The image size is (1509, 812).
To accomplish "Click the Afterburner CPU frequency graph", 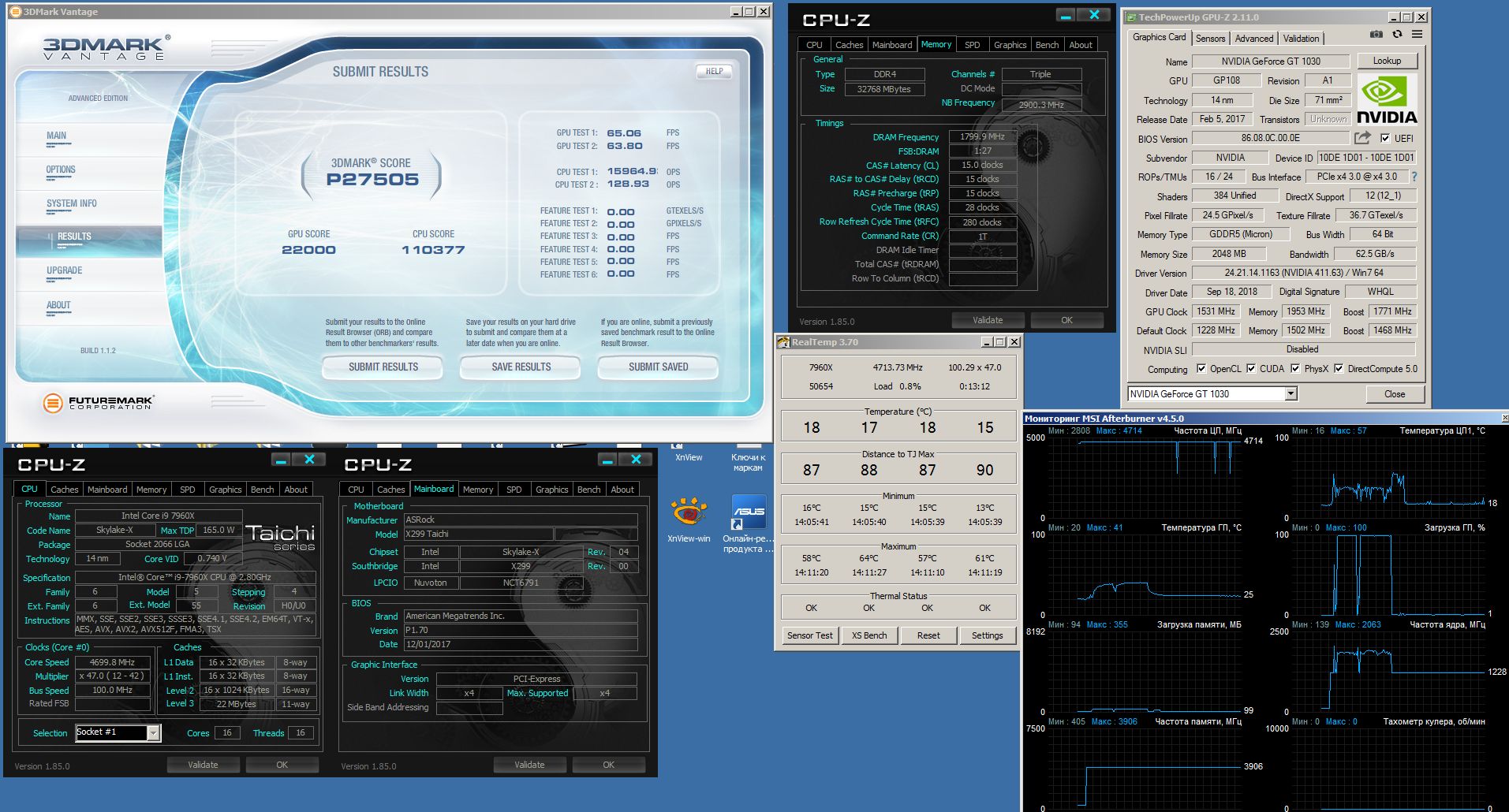I will click(1145, 478).
